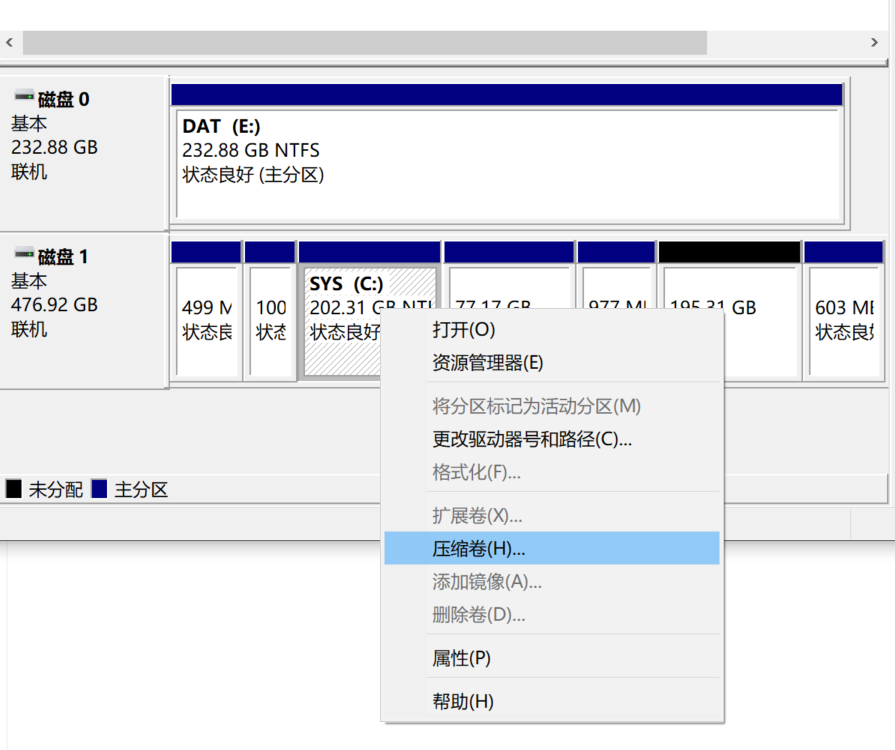Click 添加镜像(A)... in the context menu

point(552,582)
